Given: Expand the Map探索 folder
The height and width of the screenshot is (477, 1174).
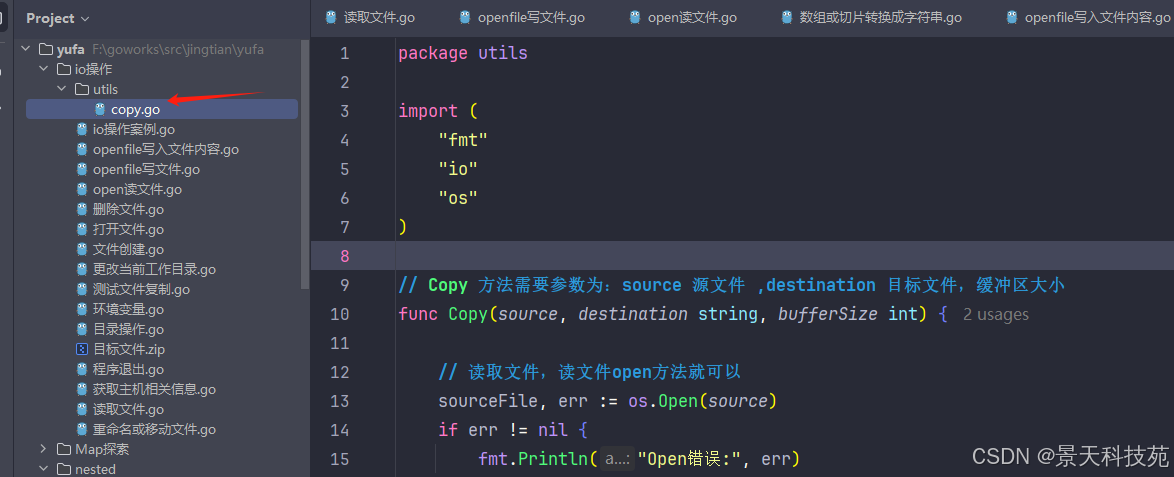Looking at the screenshot, I should coord(43,449).
